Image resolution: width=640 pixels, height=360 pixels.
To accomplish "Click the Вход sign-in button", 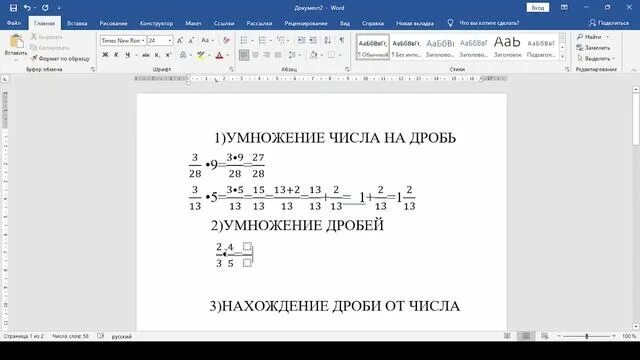I will pos(538,8).
